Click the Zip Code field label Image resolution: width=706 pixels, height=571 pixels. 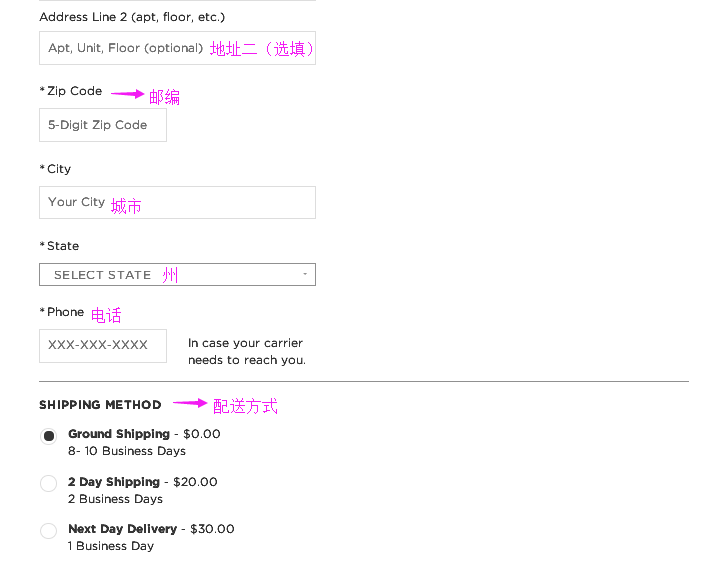71,91
